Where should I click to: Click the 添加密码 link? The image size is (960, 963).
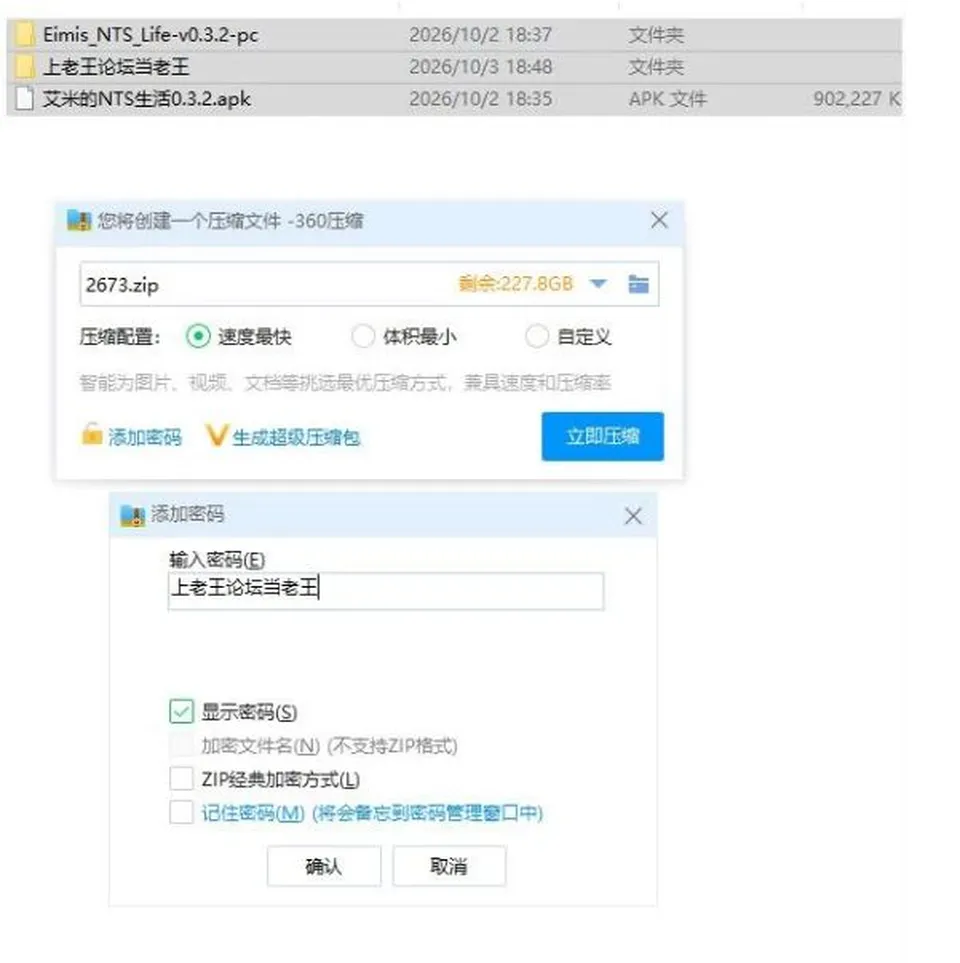[145, 437]
